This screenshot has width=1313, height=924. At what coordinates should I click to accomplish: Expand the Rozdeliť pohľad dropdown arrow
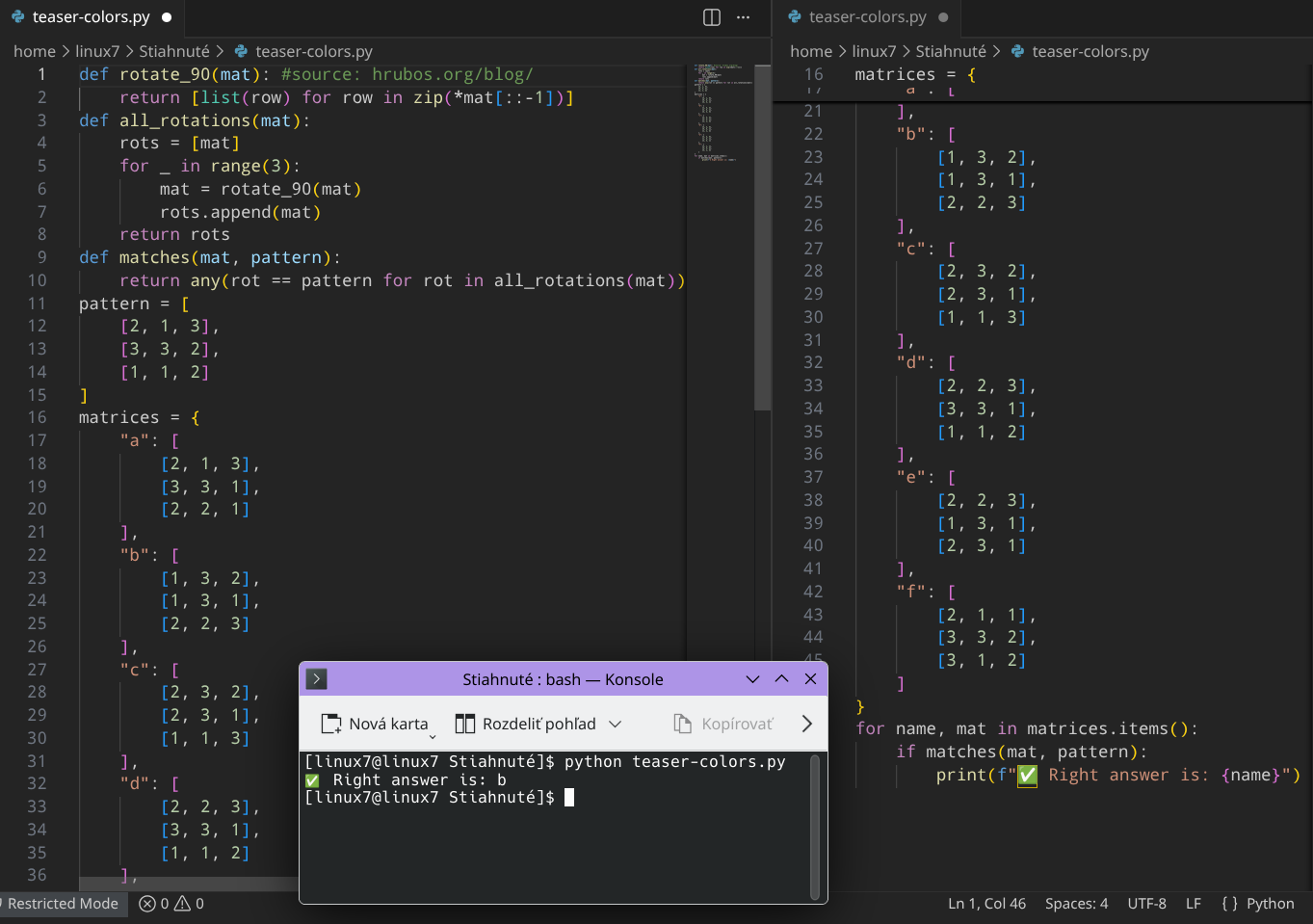click(x=616, y=724)
